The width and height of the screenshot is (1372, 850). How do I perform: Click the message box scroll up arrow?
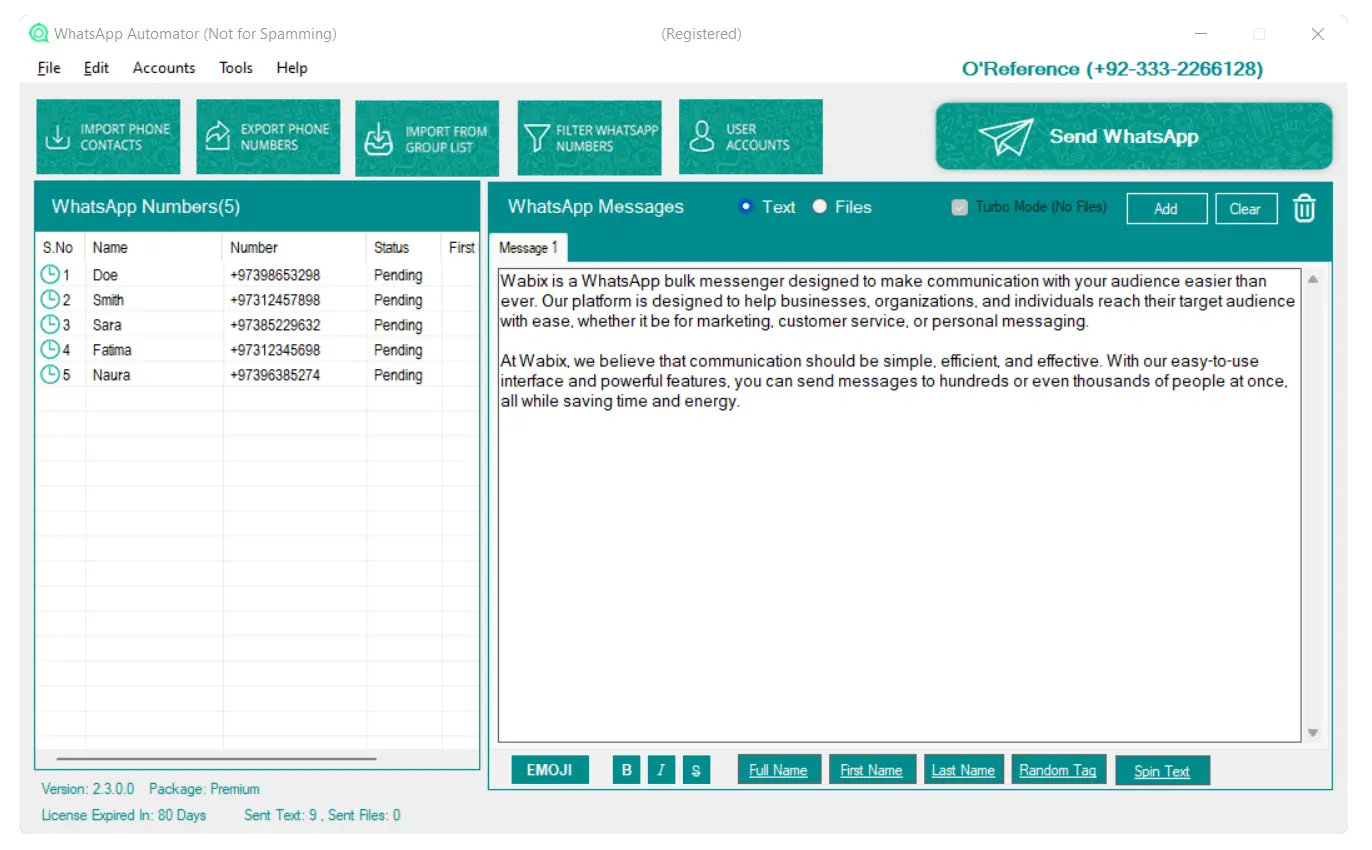[x=1313, y=279]
